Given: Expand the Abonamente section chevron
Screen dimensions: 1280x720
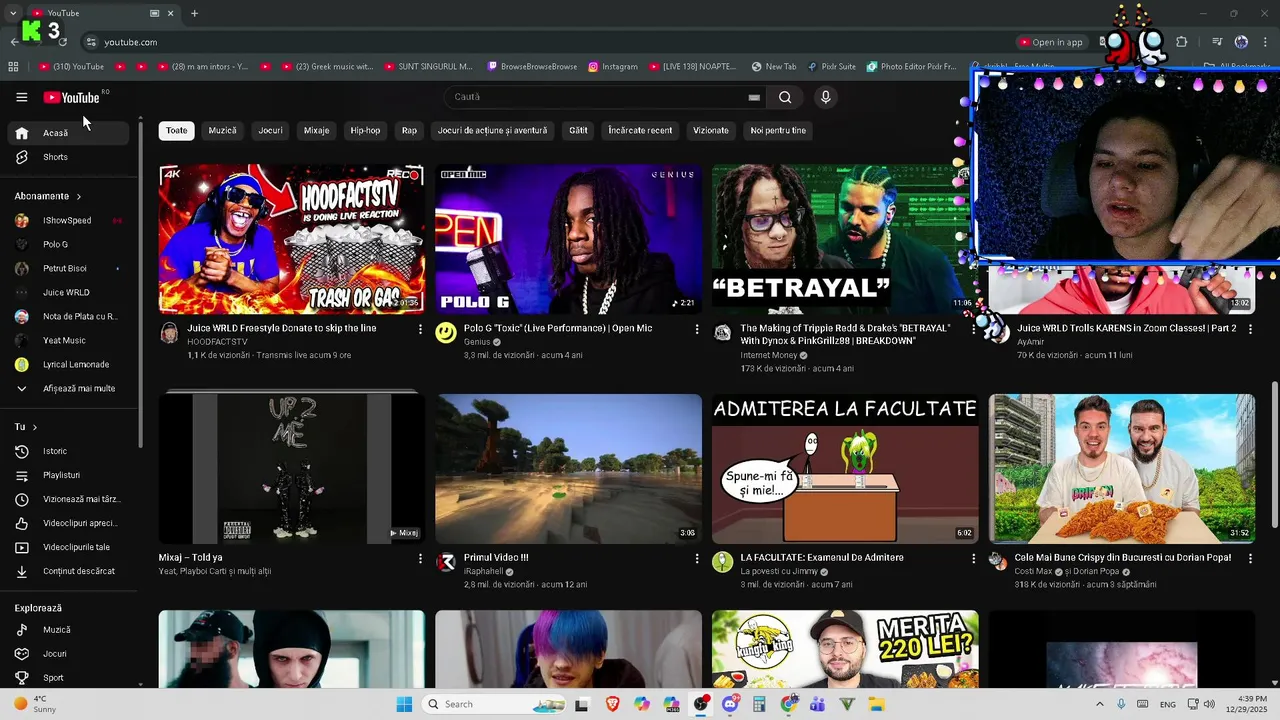Looking at the screenshot, I should tap(79, 196).
